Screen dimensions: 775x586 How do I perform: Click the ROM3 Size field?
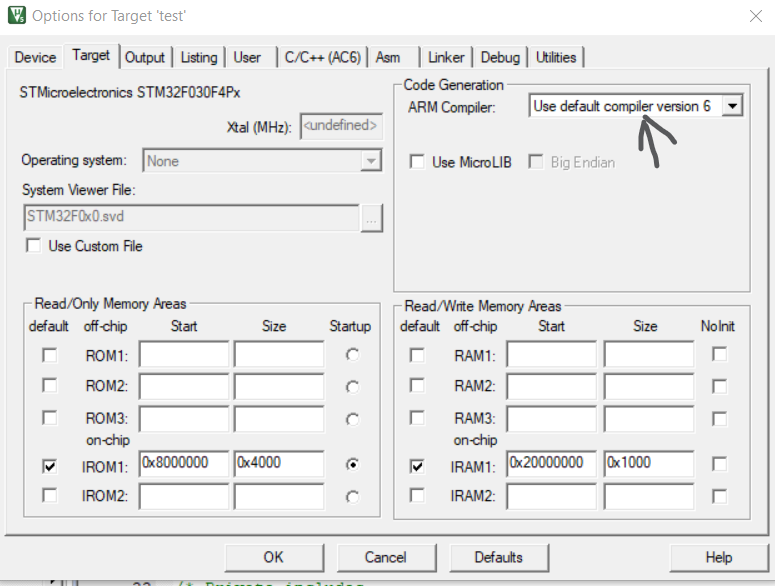[x=279, y=419]
